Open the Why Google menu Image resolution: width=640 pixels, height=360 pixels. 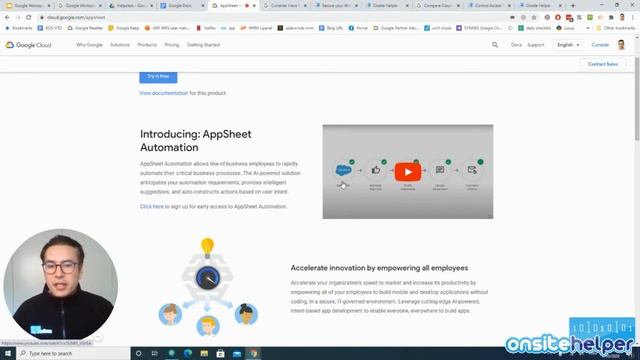89,45
